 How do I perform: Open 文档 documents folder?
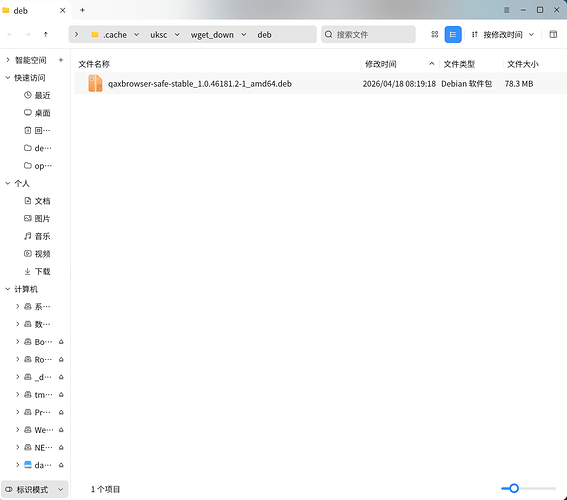point(37,201)
